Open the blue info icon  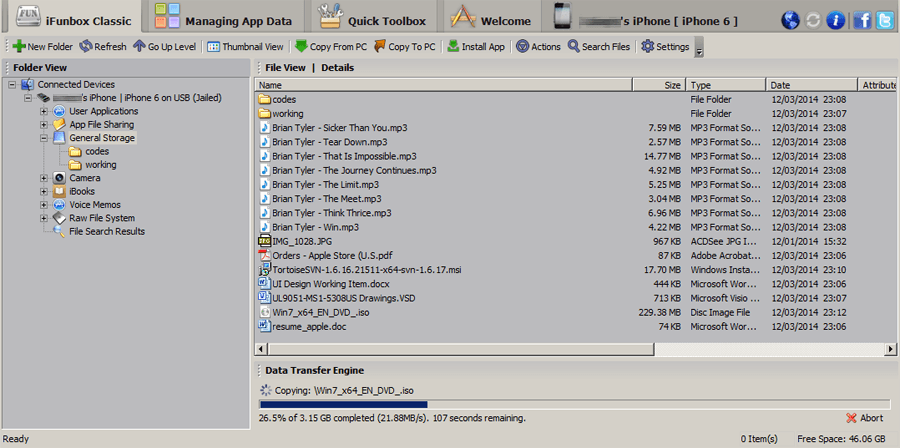pos(835,21)
